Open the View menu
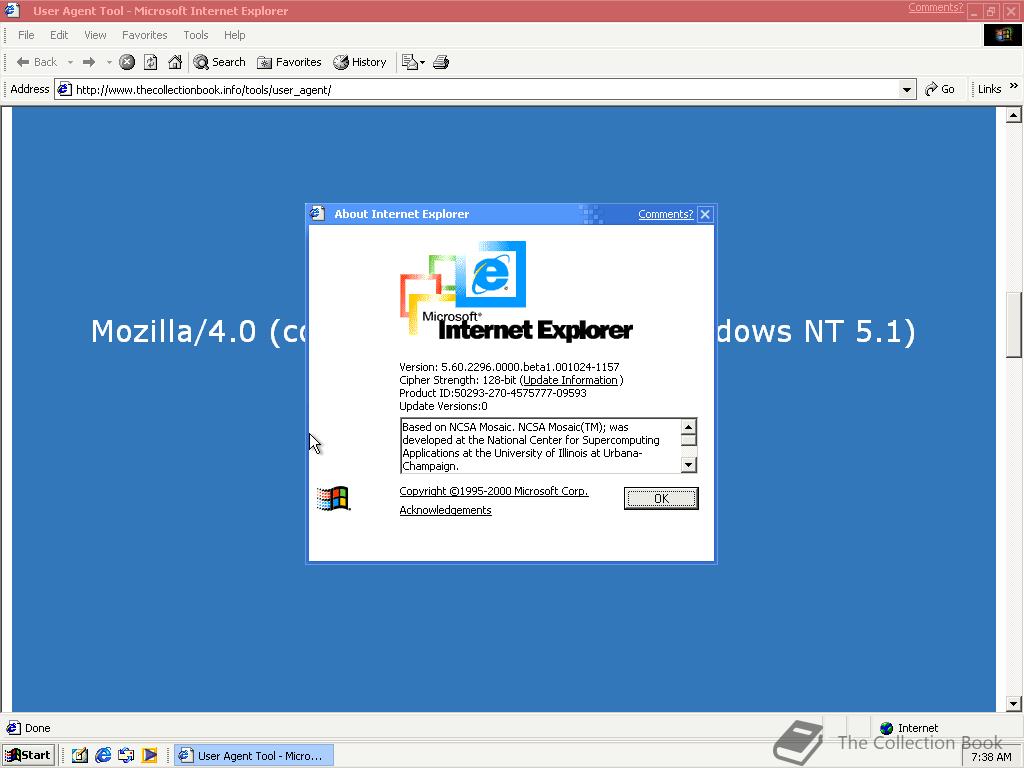The image size is (1024, 768). pos(95,35)
